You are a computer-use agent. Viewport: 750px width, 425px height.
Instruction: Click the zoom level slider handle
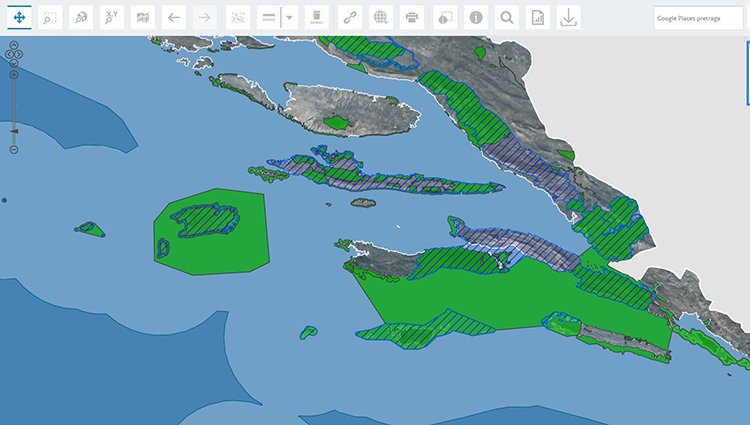tap(14, 131)
